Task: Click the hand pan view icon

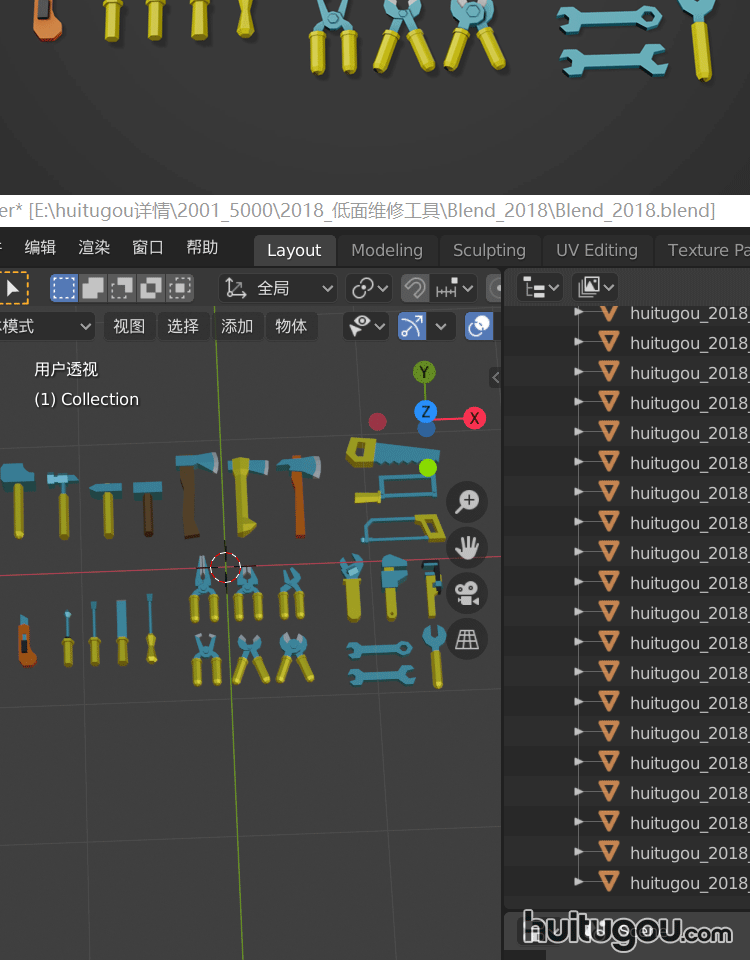Action: point(467,547)
